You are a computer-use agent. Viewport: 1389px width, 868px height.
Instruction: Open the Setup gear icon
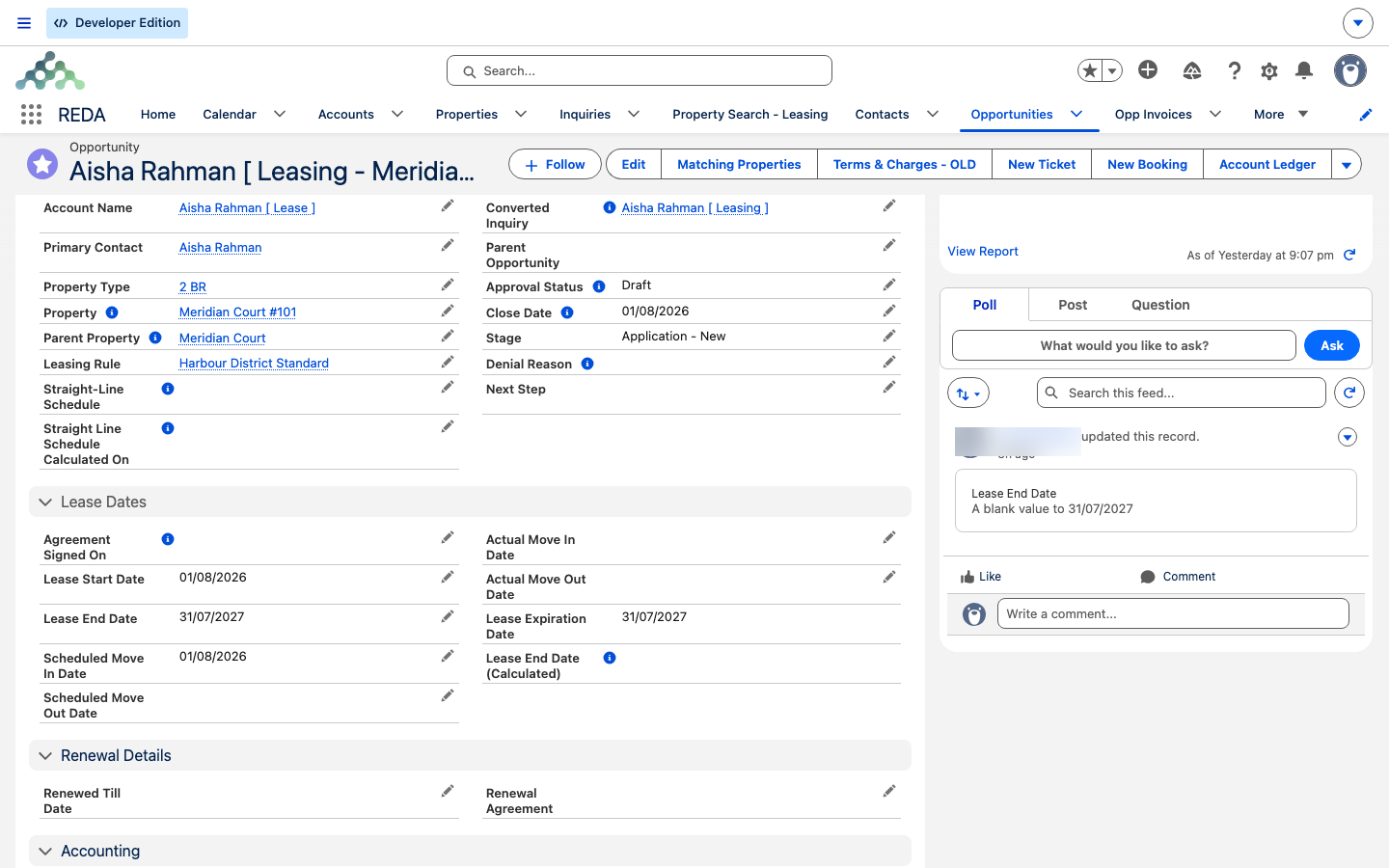click(x=1269, y=70)
